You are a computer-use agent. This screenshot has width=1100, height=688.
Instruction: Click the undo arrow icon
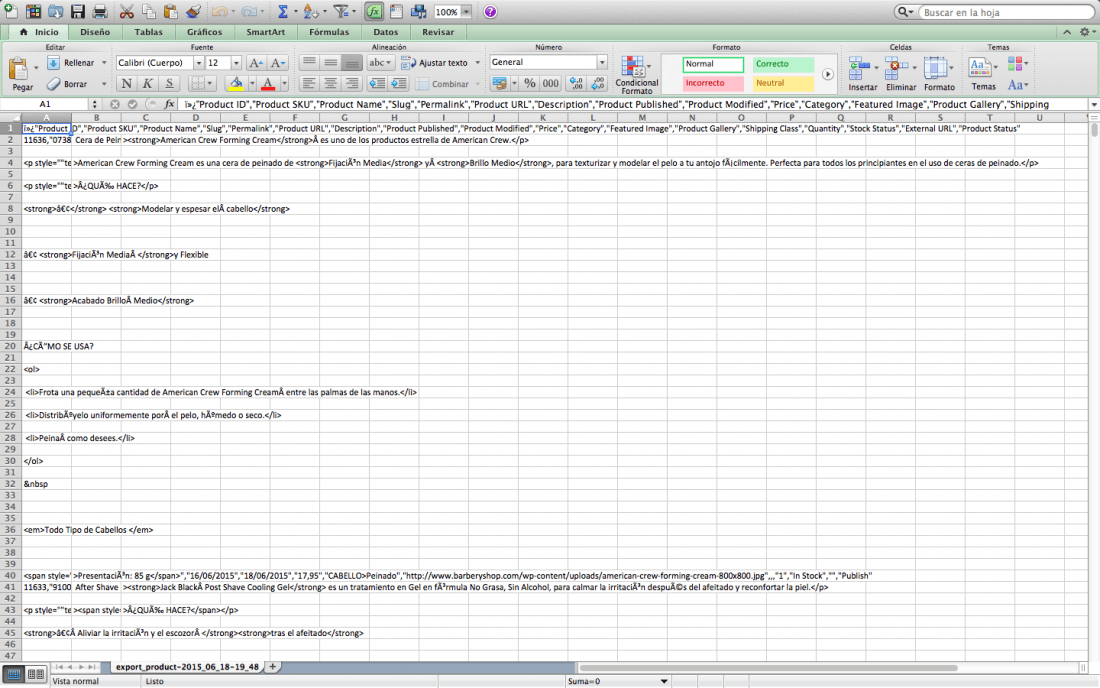(x=220, y=11)
